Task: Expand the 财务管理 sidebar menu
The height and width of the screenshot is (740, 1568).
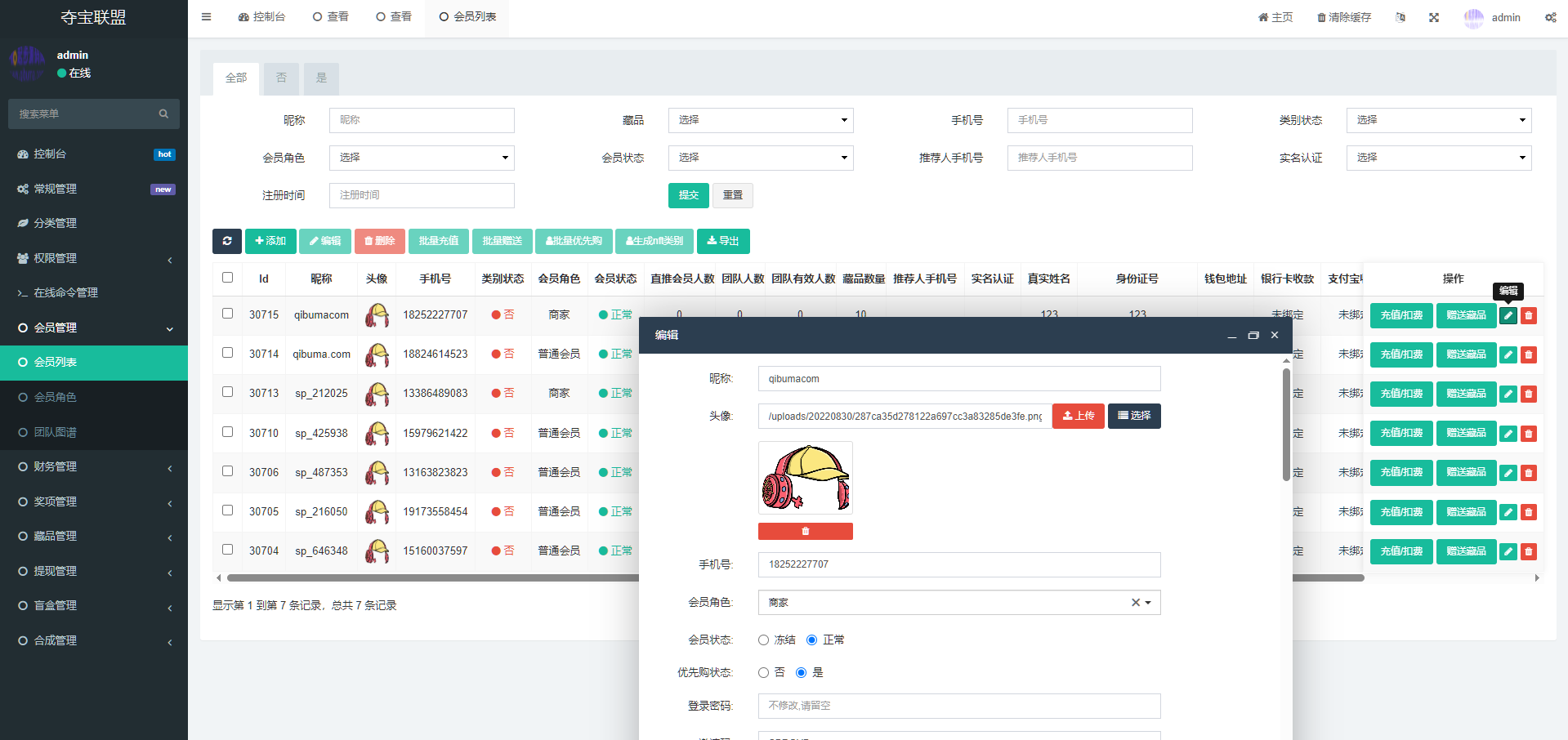Action: click(x=94, y=466)
